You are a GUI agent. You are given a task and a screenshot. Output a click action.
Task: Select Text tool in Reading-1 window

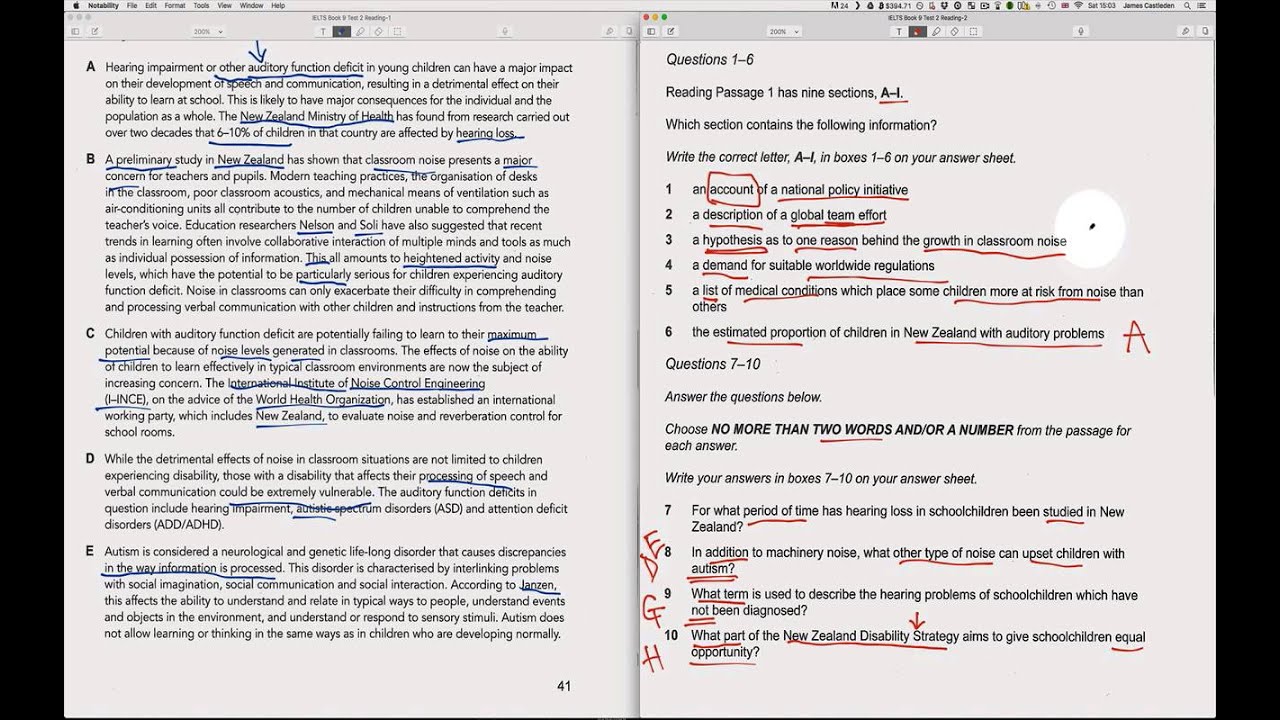(x=323, y=31)
